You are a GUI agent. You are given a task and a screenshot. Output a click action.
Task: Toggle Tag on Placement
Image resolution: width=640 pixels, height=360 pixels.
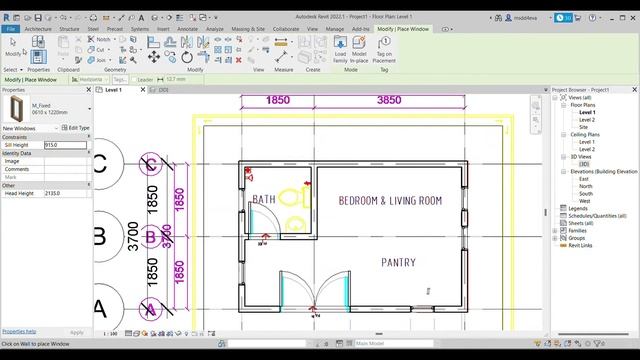(x=384, y=49)
